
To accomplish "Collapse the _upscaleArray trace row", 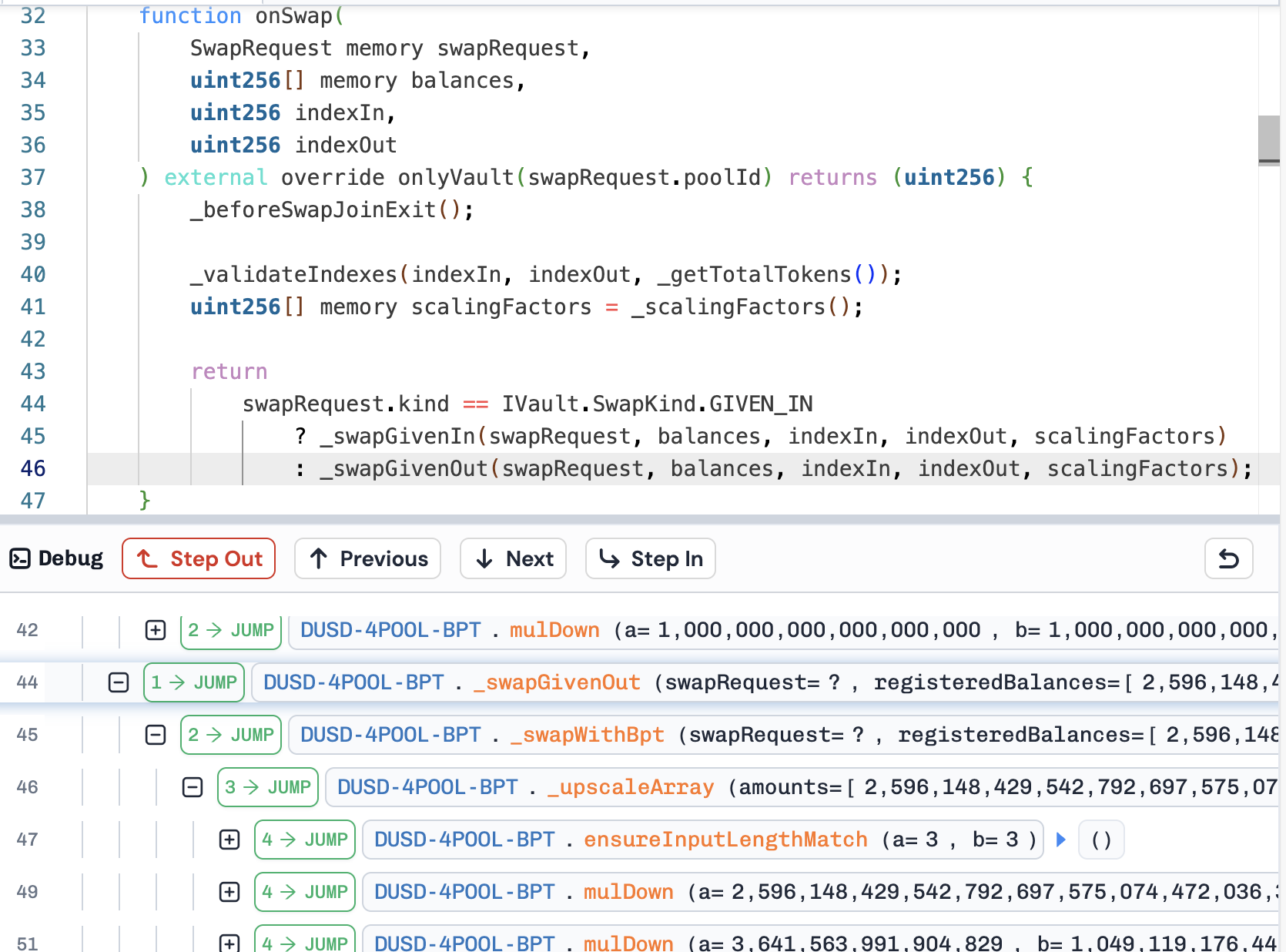I will click(x=193, y=787).
